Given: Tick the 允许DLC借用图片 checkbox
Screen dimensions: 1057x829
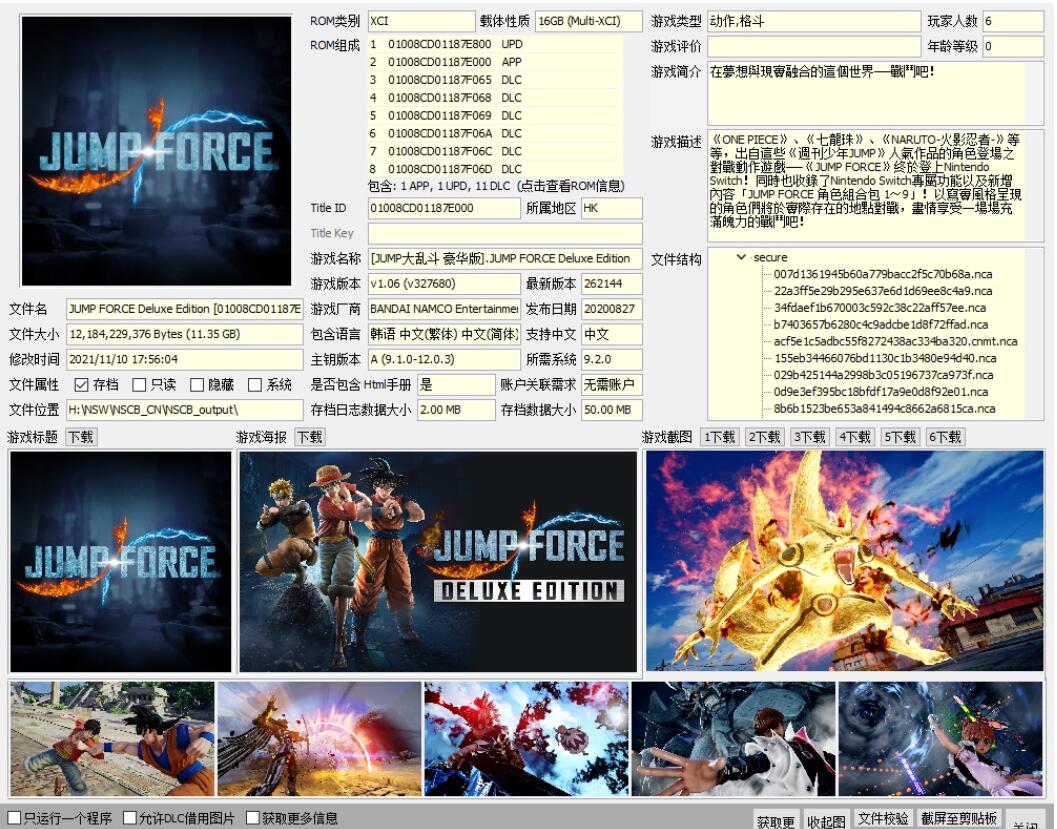Looking at the screenshot, I should 130,818.
